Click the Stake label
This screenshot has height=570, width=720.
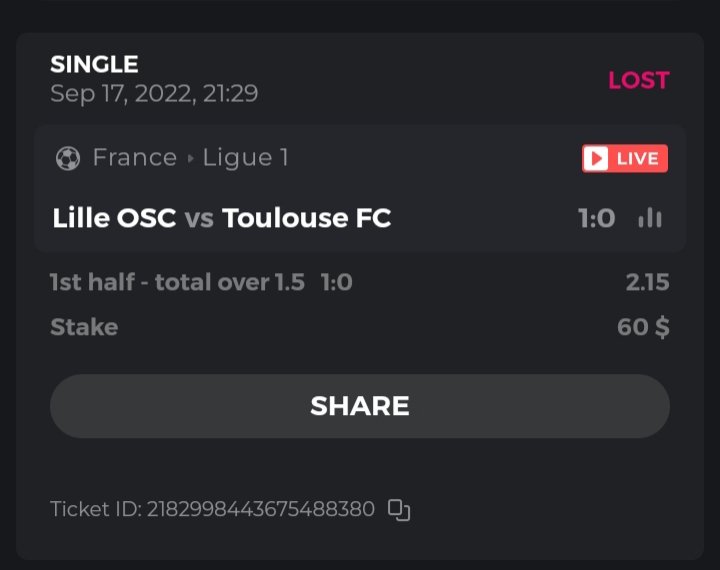[x=84, y=327]
